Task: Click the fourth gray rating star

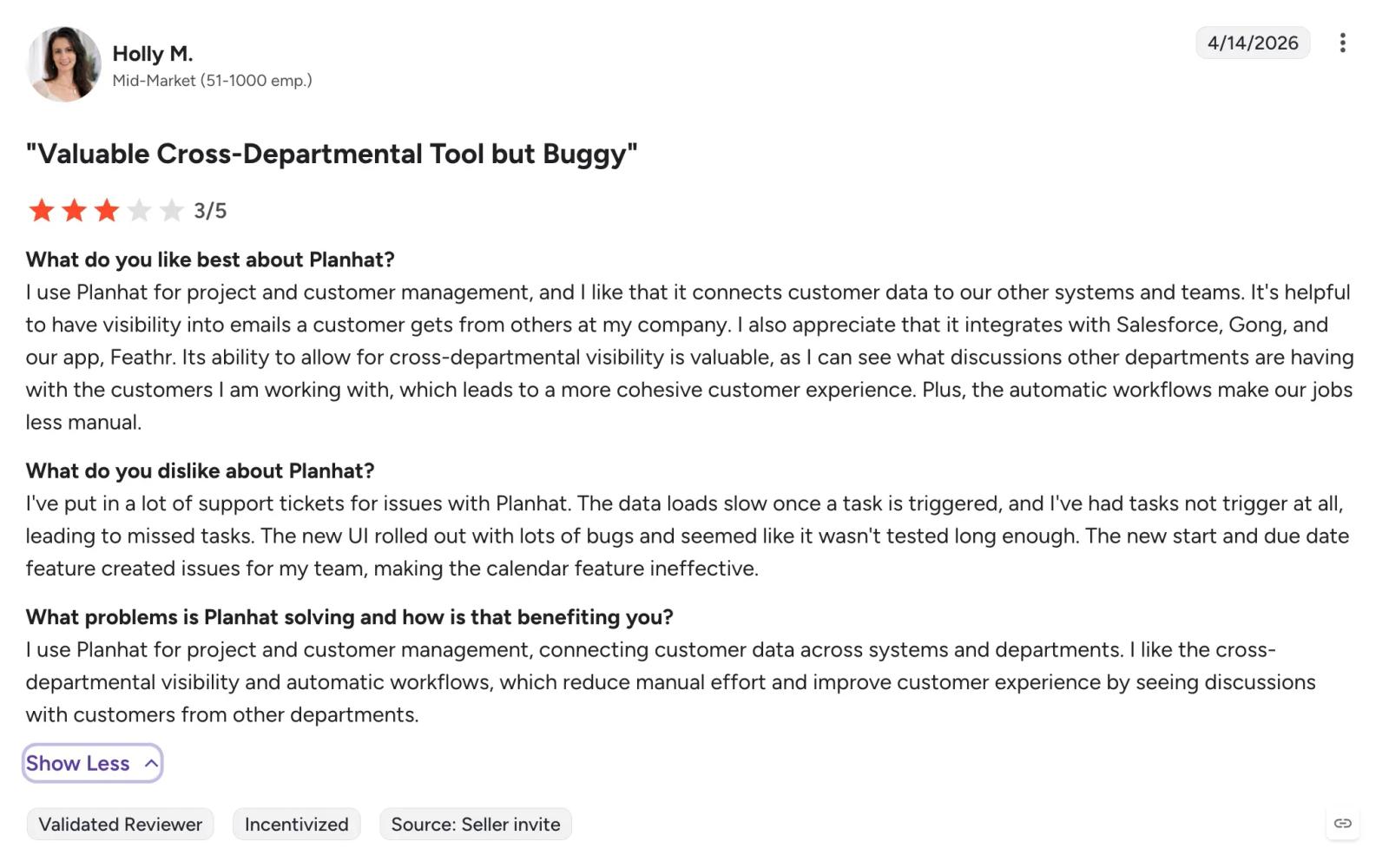Action: [139, 210]
